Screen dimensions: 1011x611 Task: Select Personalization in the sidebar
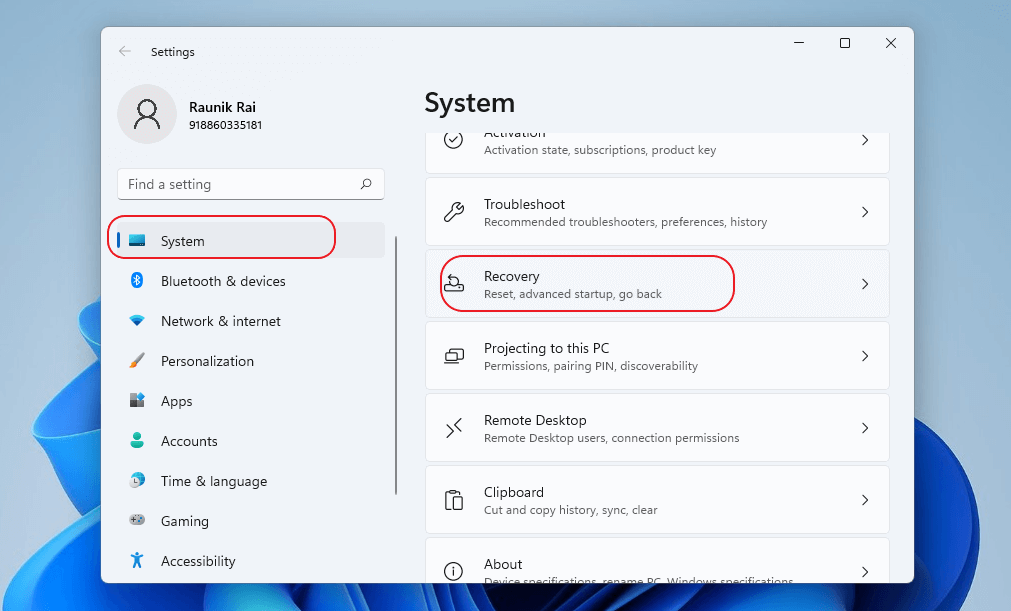(x=207, y=361)
